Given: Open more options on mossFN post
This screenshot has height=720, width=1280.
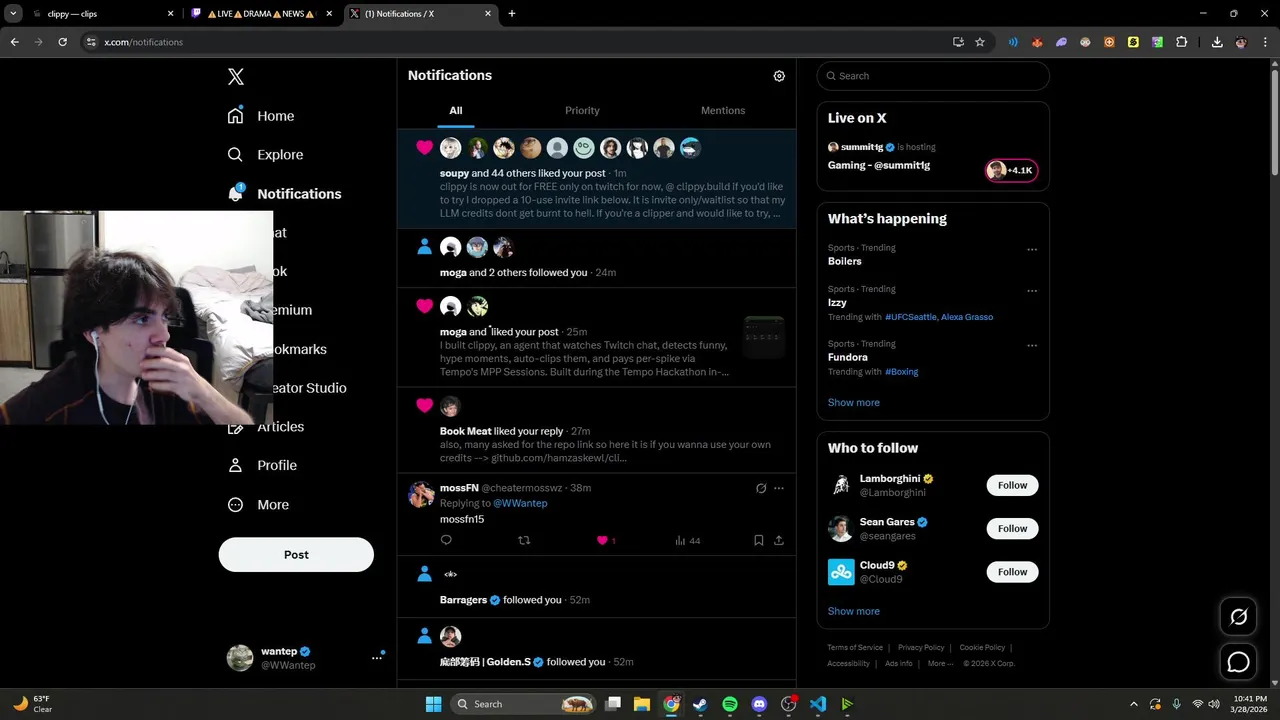Looking at the screenshot, I should (779, 488).
